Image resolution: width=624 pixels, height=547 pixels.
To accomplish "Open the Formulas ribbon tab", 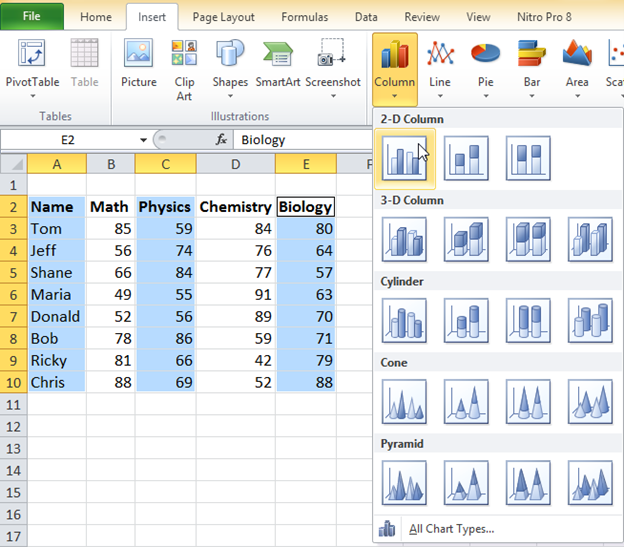I will [304, 17].
